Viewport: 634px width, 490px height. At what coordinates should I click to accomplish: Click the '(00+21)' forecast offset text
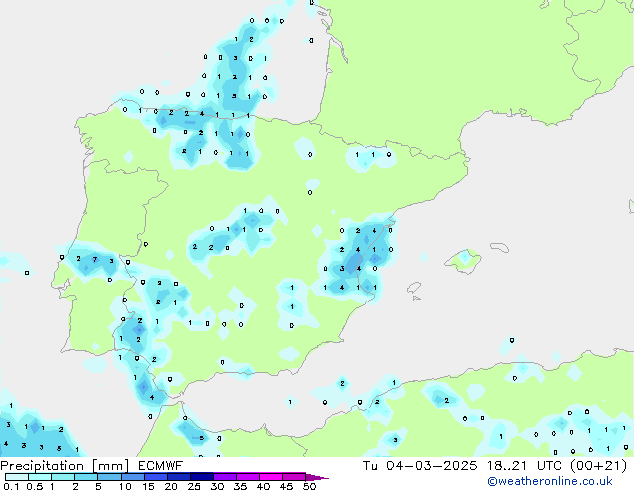[x=598, y=466]
